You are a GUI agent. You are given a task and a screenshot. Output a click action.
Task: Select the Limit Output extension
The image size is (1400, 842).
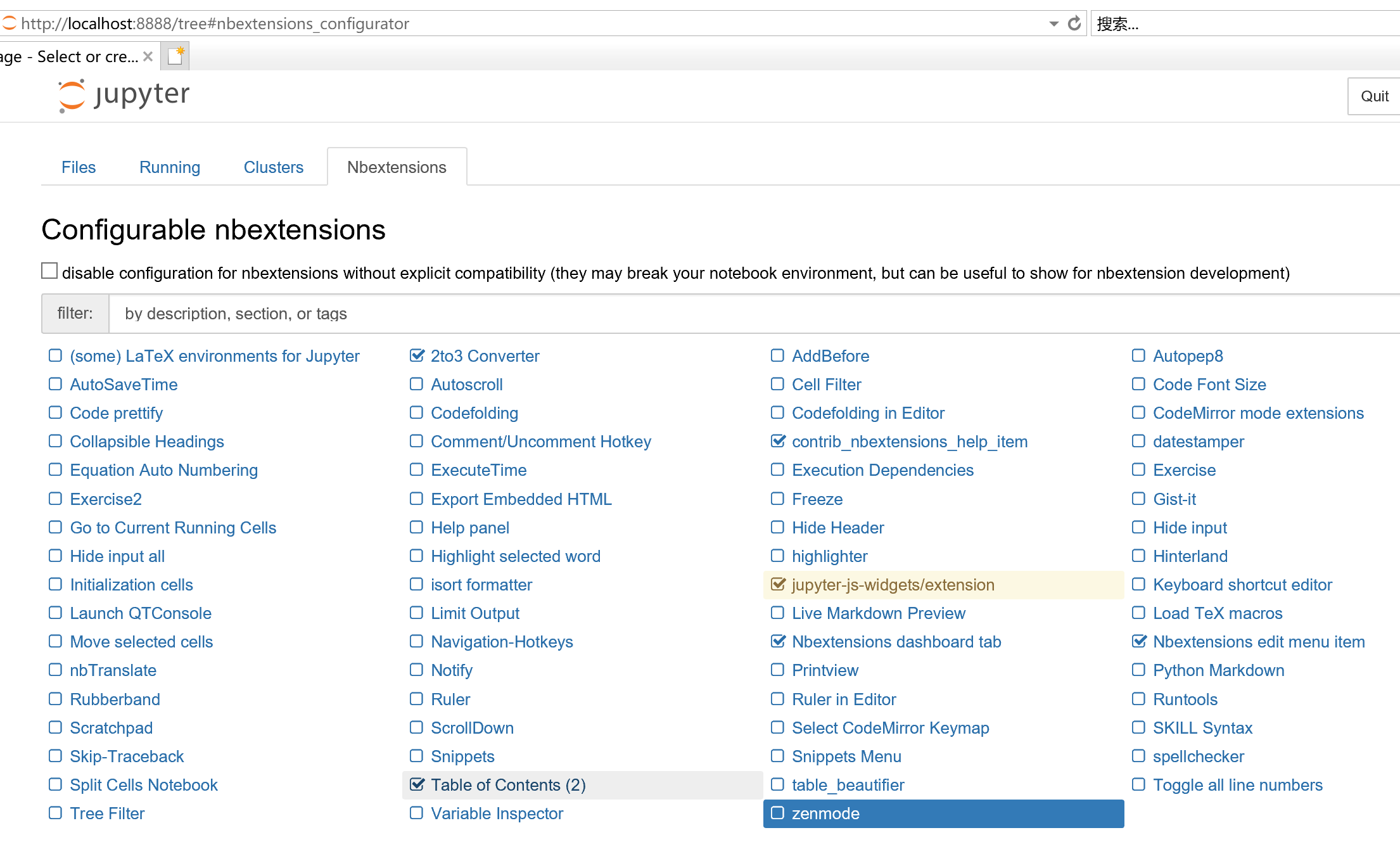pyautogui.click(x=475, y=613)
